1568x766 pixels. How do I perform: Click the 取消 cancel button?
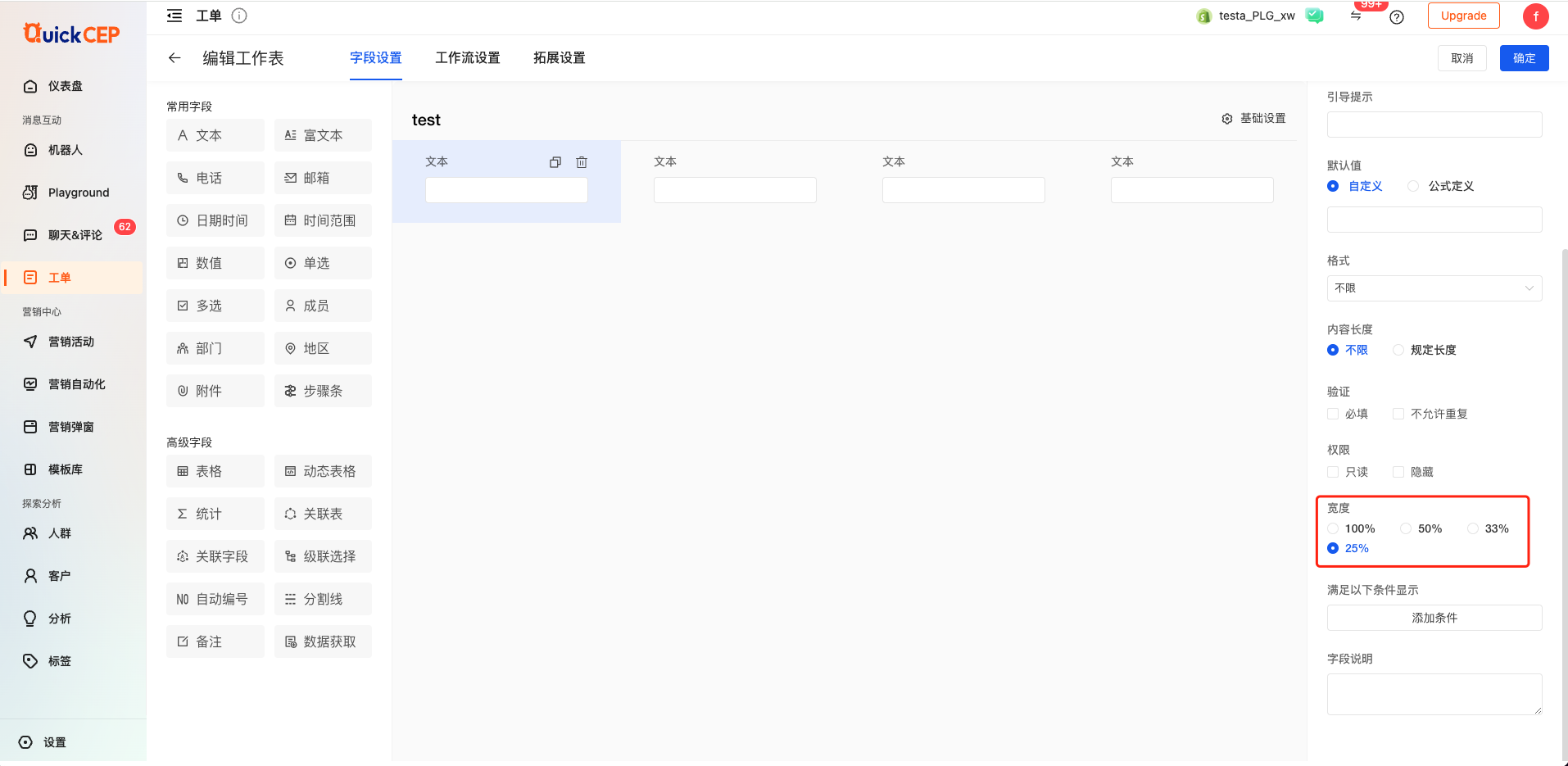(1462, 58)
